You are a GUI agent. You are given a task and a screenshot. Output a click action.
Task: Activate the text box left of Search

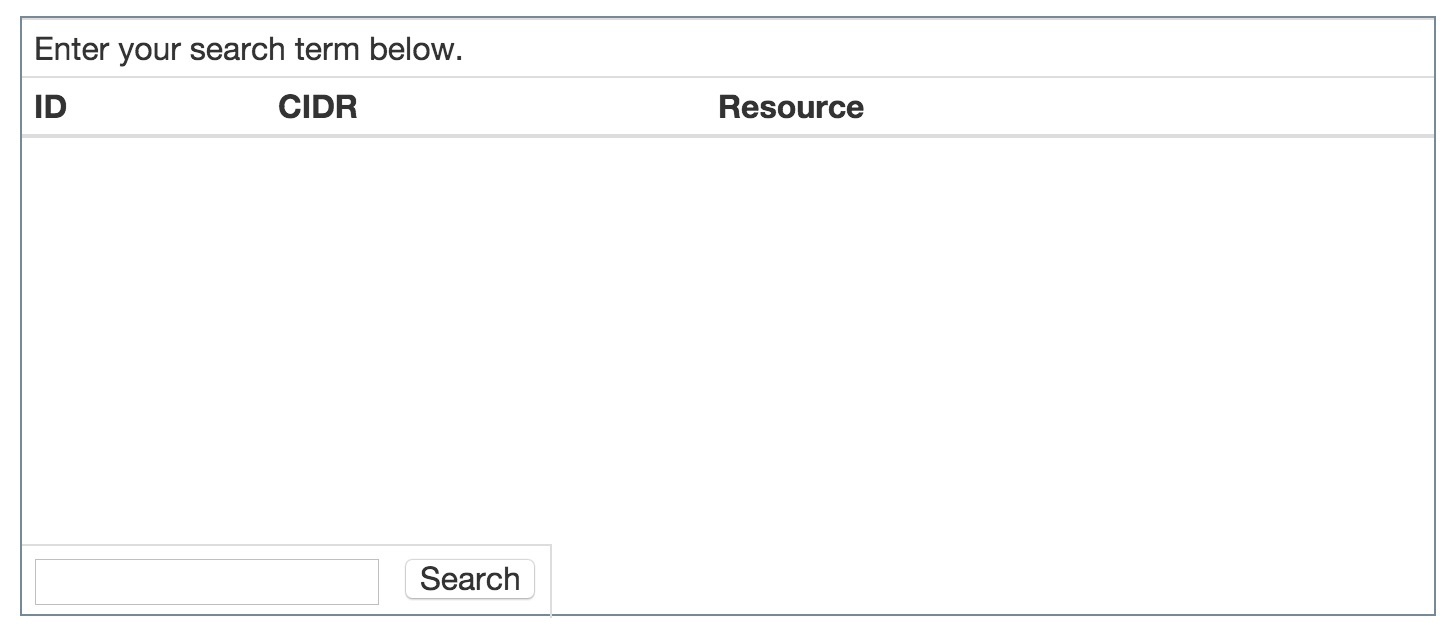207,582
